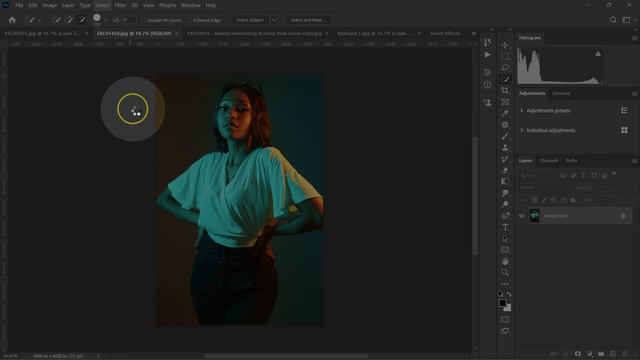
Task: Open the Filter menu
Action: (x=120, y=5)
